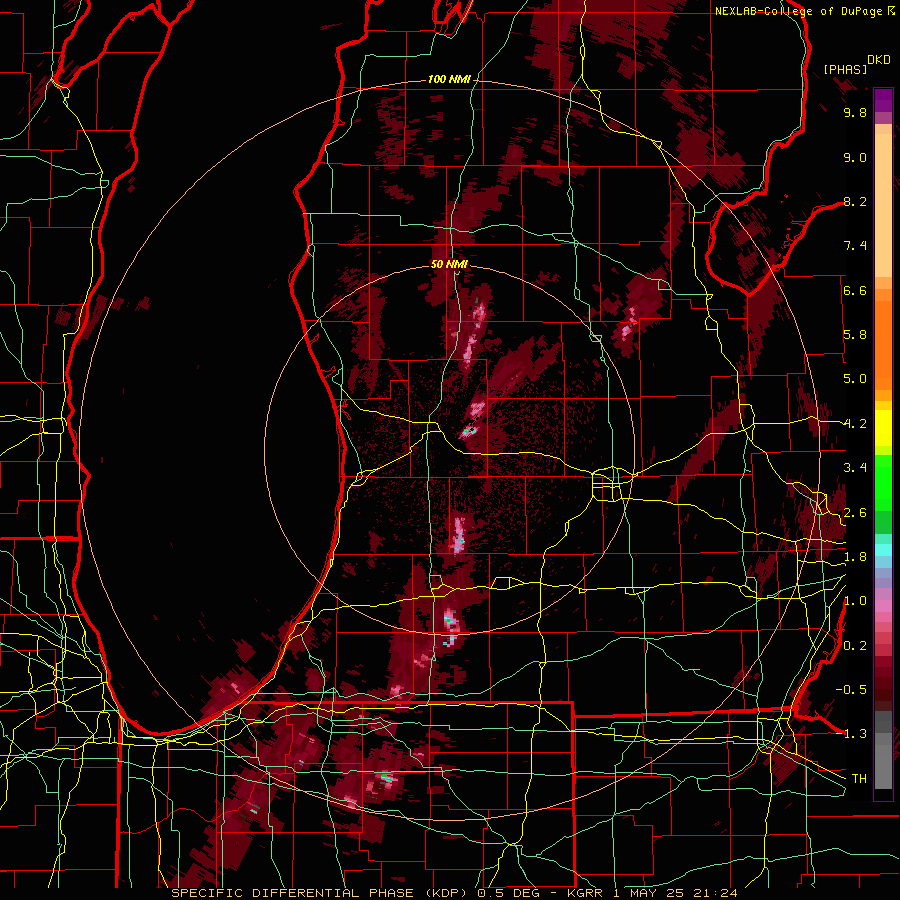Viewport: 900px width, 900px height.
Task: Click the "1.0" legend value
Action: click(855, 602)
